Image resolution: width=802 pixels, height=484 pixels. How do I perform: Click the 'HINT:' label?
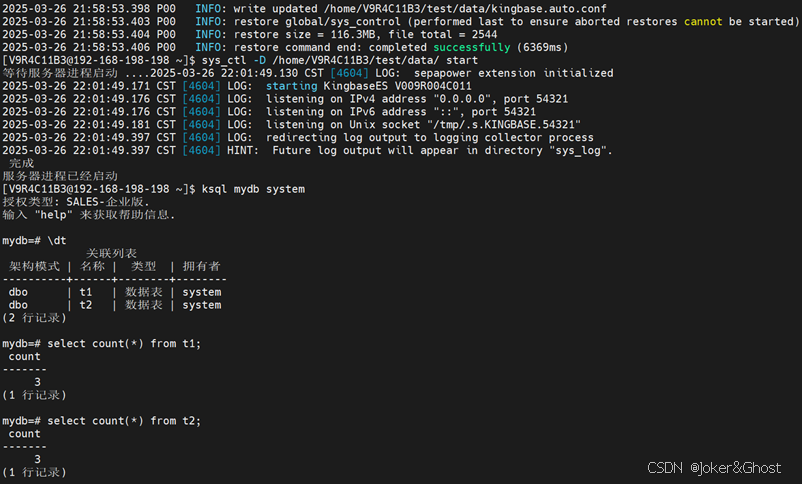click(x=243, y=150)
